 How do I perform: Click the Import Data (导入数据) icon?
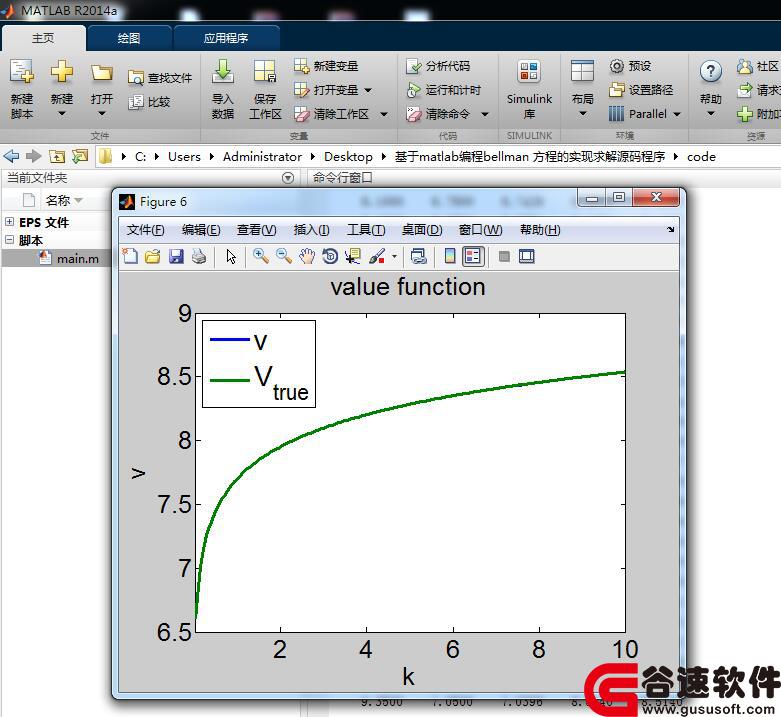point(223,72)
